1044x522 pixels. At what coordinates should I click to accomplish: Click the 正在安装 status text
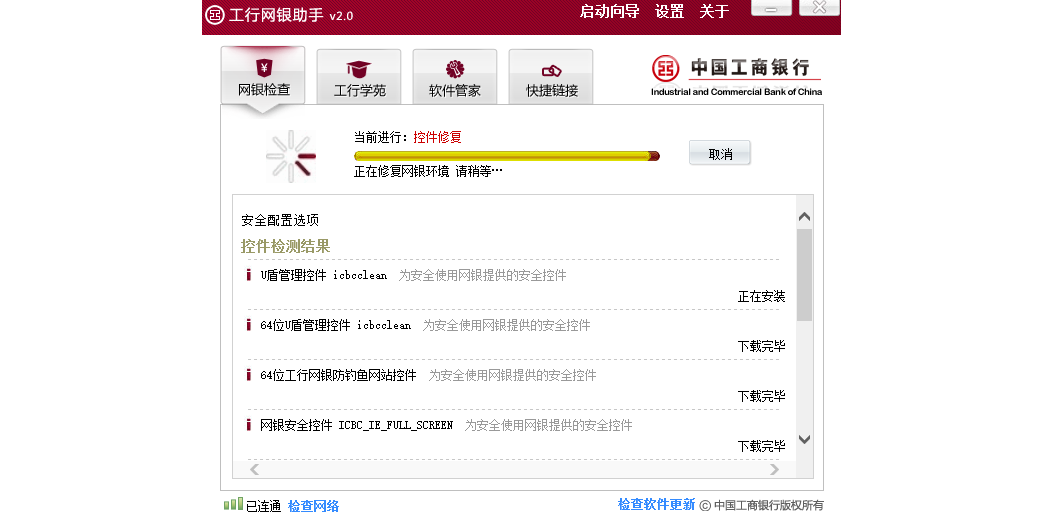click(x=761, y=296)
